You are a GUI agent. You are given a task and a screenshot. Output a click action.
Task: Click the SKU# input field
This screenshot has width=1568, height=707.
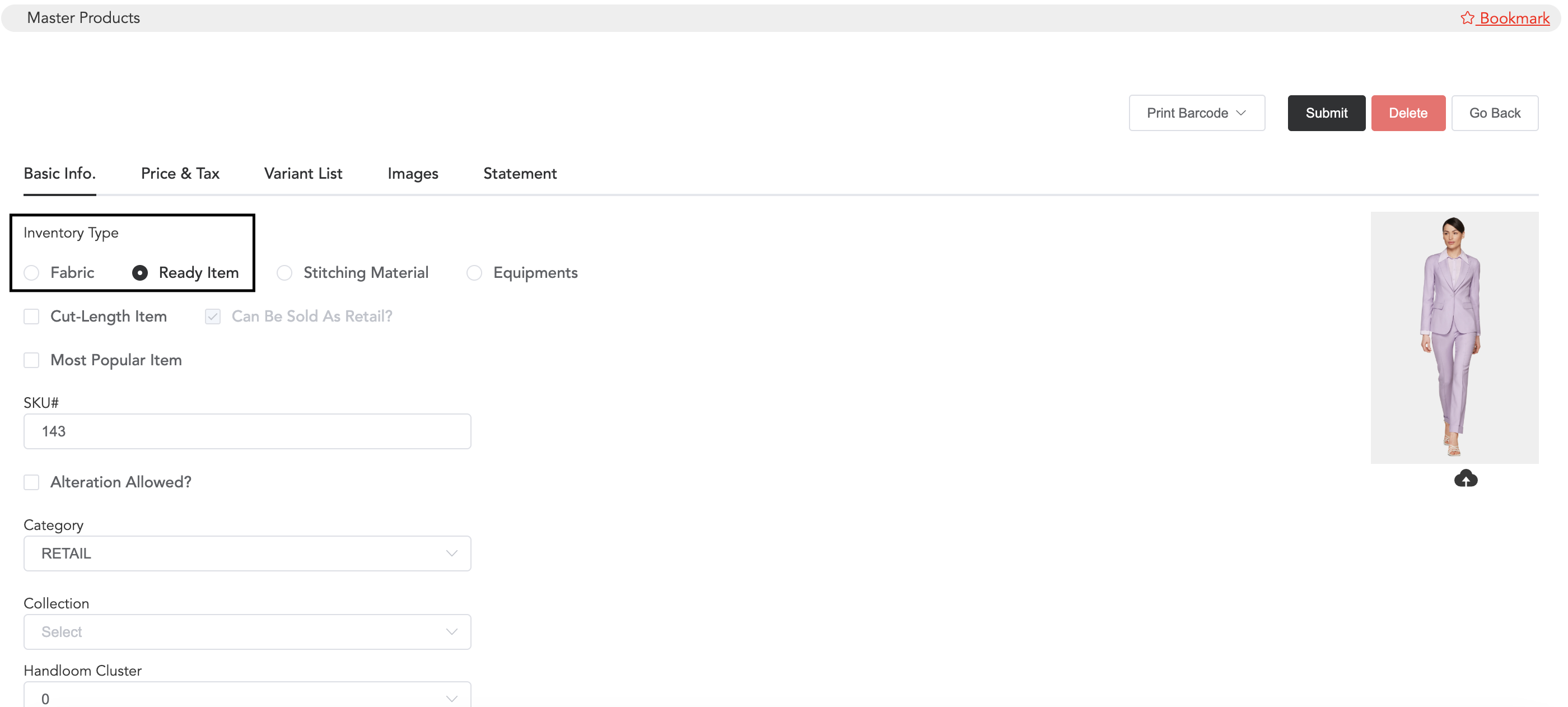pos(247,432)
